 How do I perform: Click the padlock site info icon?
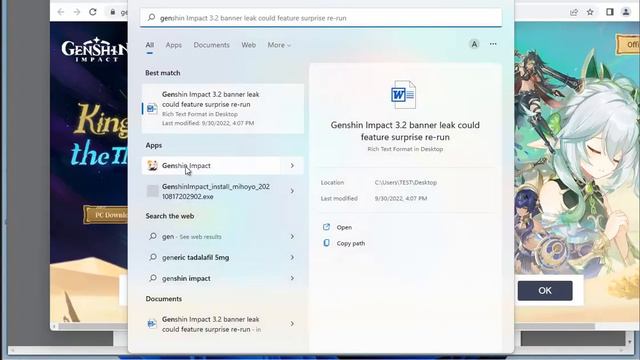113,12
